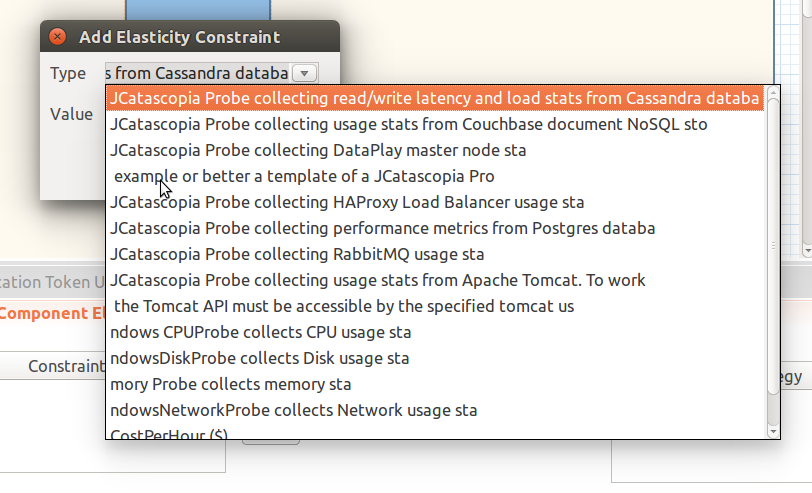Choose Couchbase document NoSQL probe entry
This screenshot has height=493, width=812.
(409, 125)
